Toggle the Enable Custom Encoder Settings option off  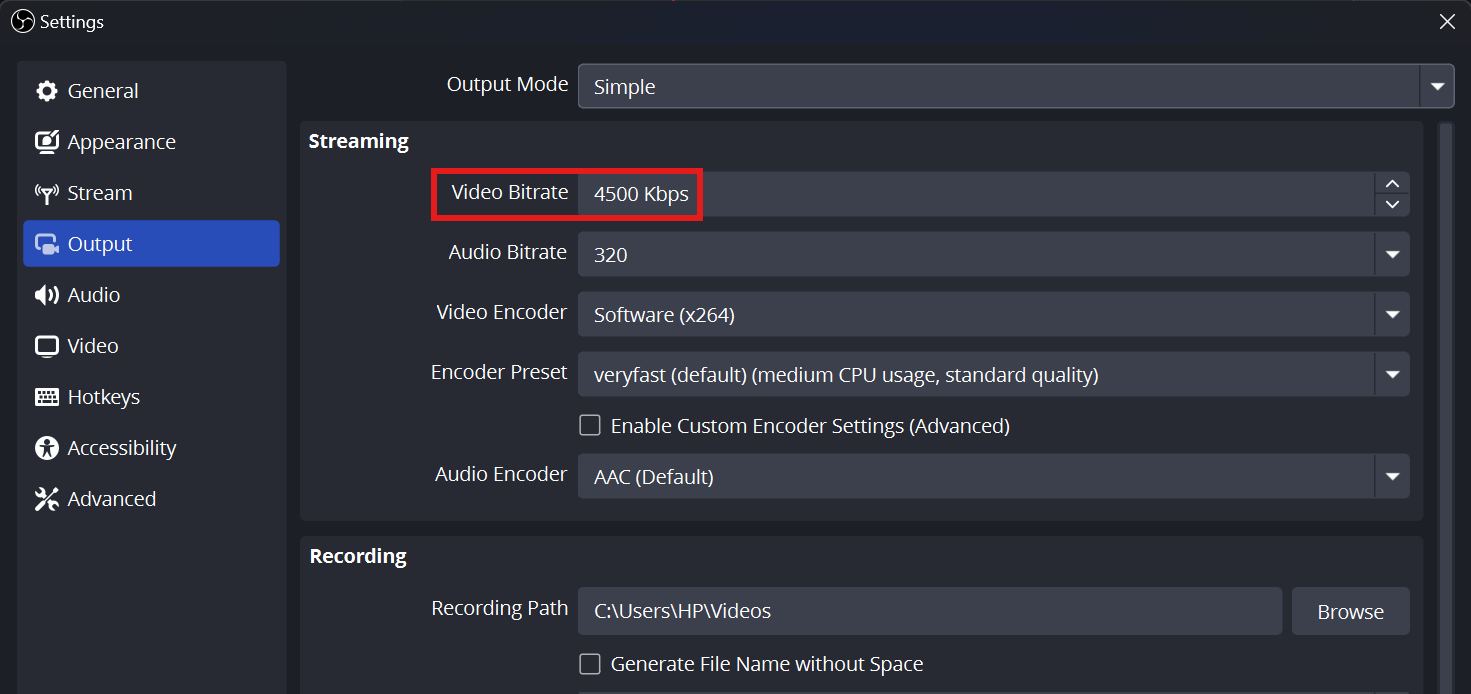(590, 424)
